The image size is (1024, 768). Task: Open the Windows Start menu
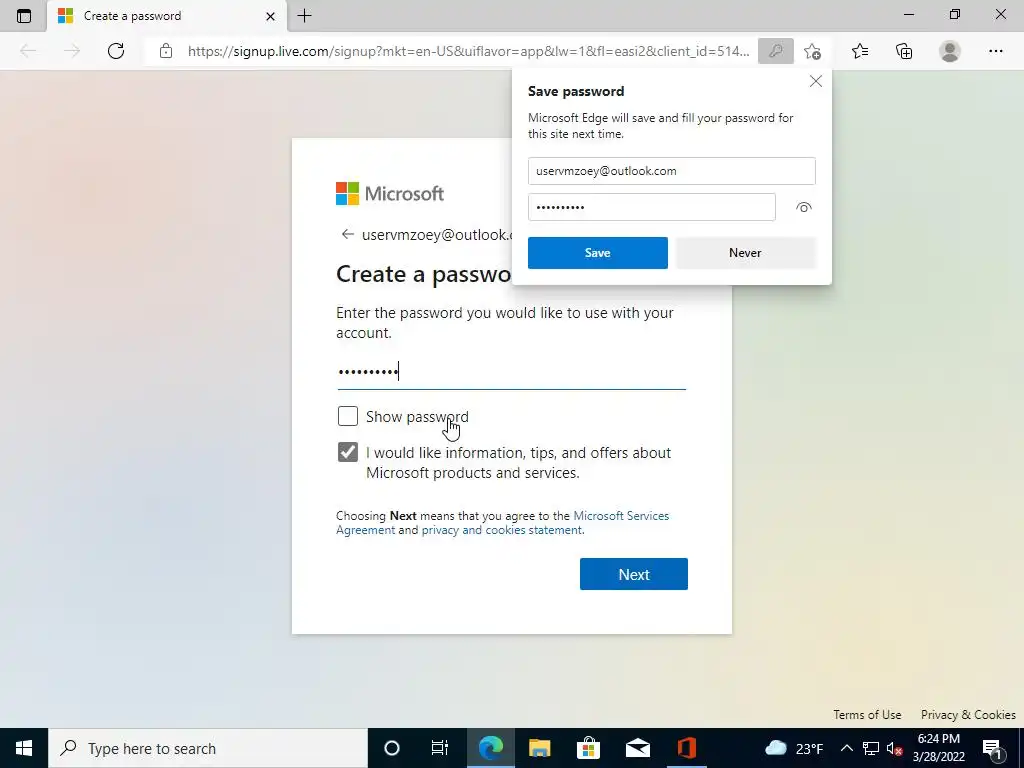(24, 748)
